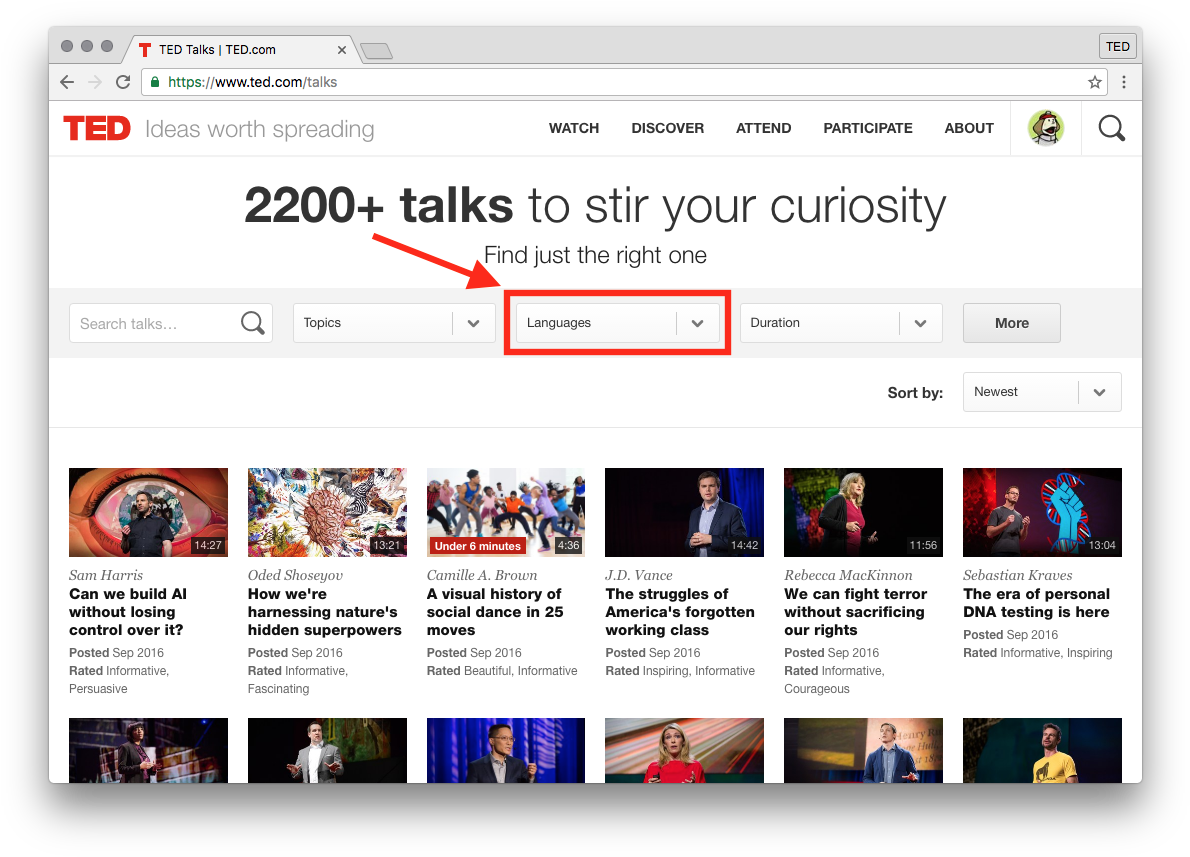The image size is (1190, 857).
Task: Open the Oded Shoseyov talk thumbnail
Action: tap(327, 512)
